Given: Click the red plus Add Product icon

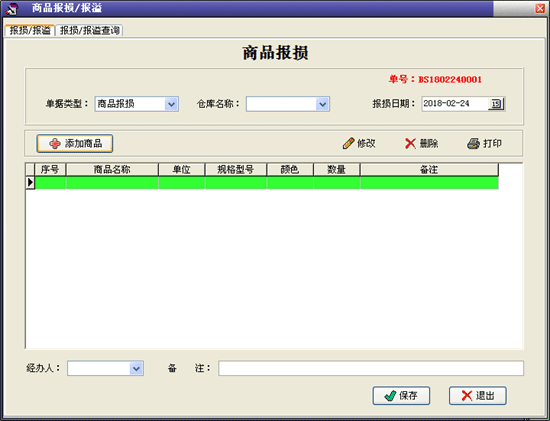Looking at the screenshot, I should click(x=55, y=143).
